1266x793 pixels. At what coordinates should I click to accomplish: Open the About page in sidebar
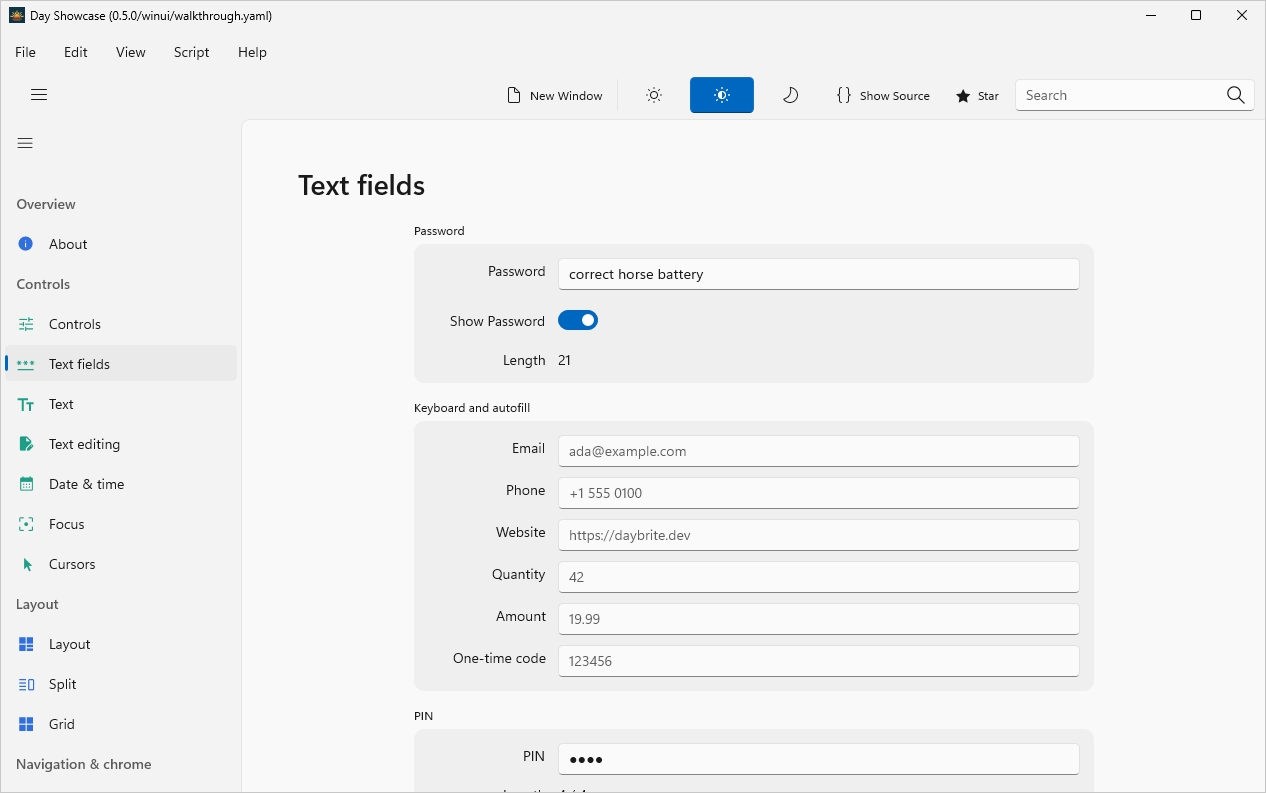click(x=121, y=244)
